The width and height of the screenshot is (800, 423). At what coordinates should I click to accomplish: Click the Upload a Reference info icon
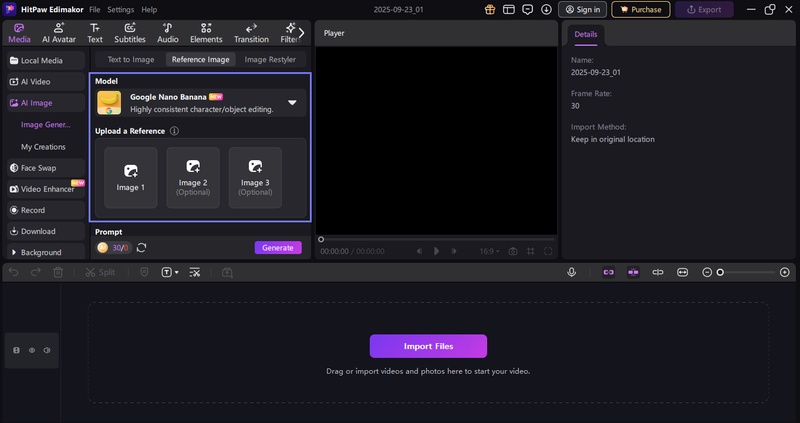174,131
